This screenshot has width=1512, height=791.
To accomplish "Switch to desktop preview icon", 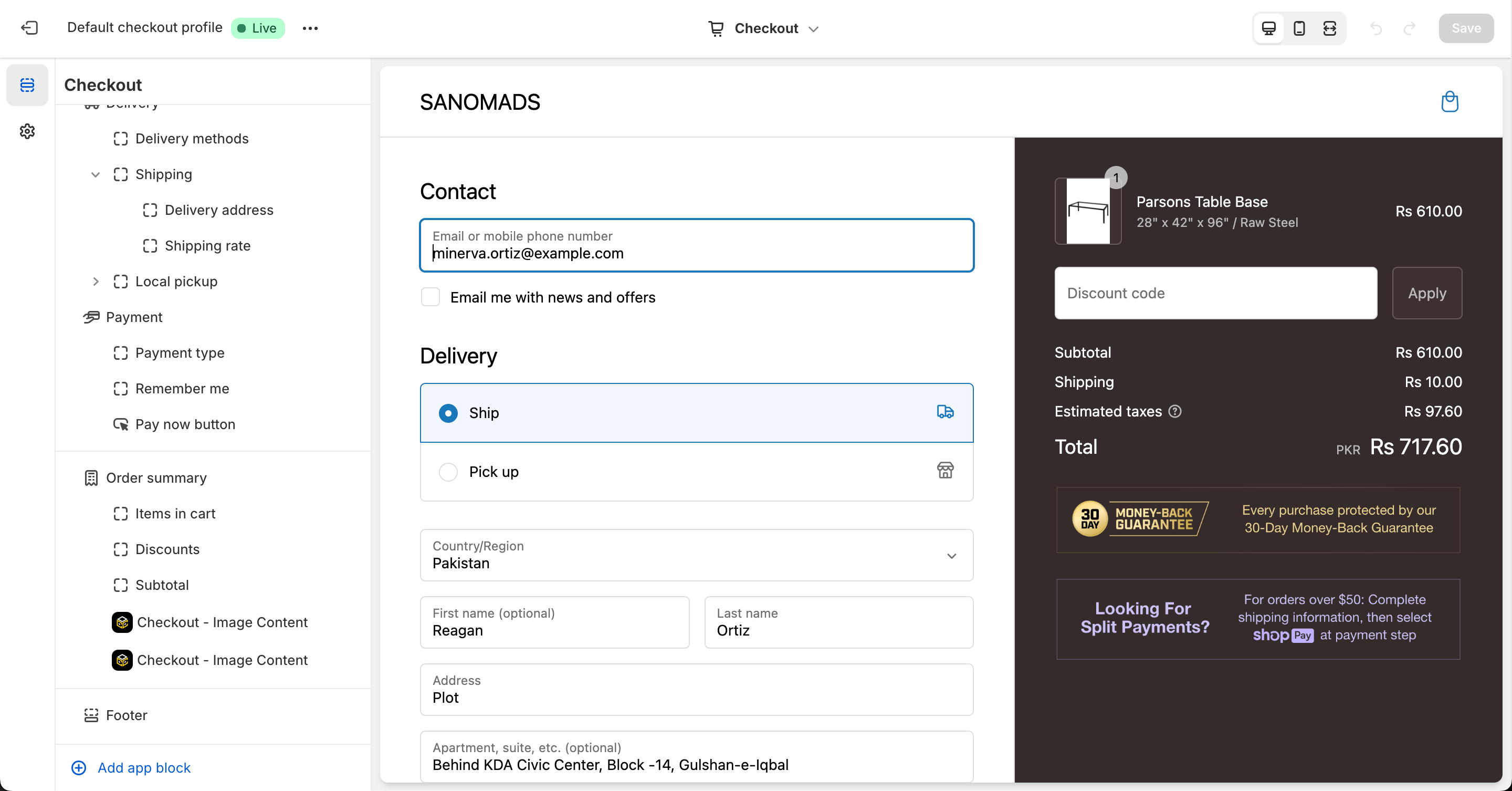I will coord(1268,28).
